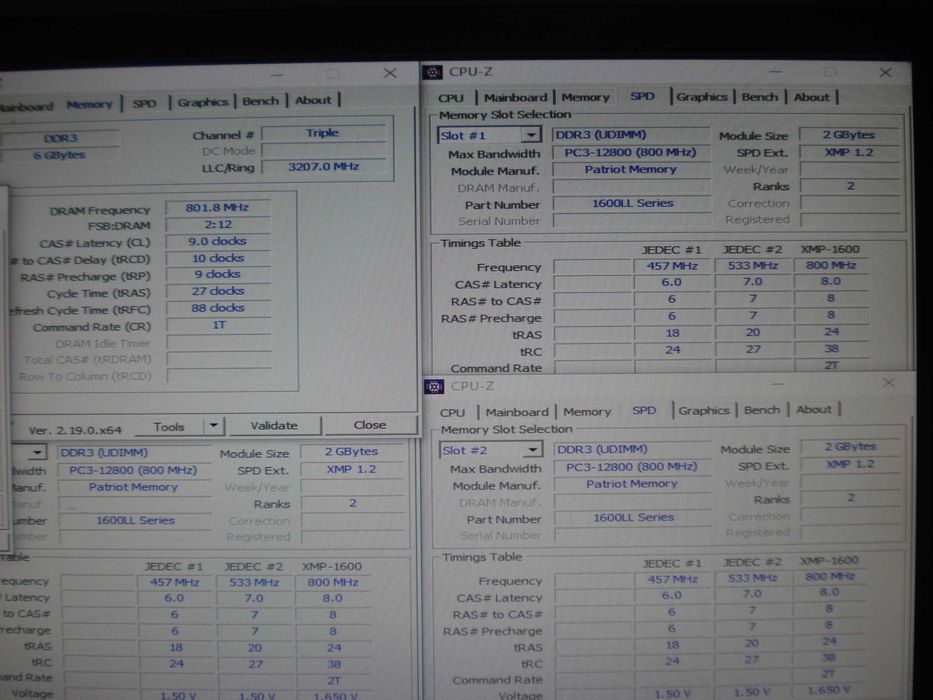Close the Slot #1 CPU-Z window
Image resolution: width=933 pixels, height=700 pixels.
tap(885, 73)
